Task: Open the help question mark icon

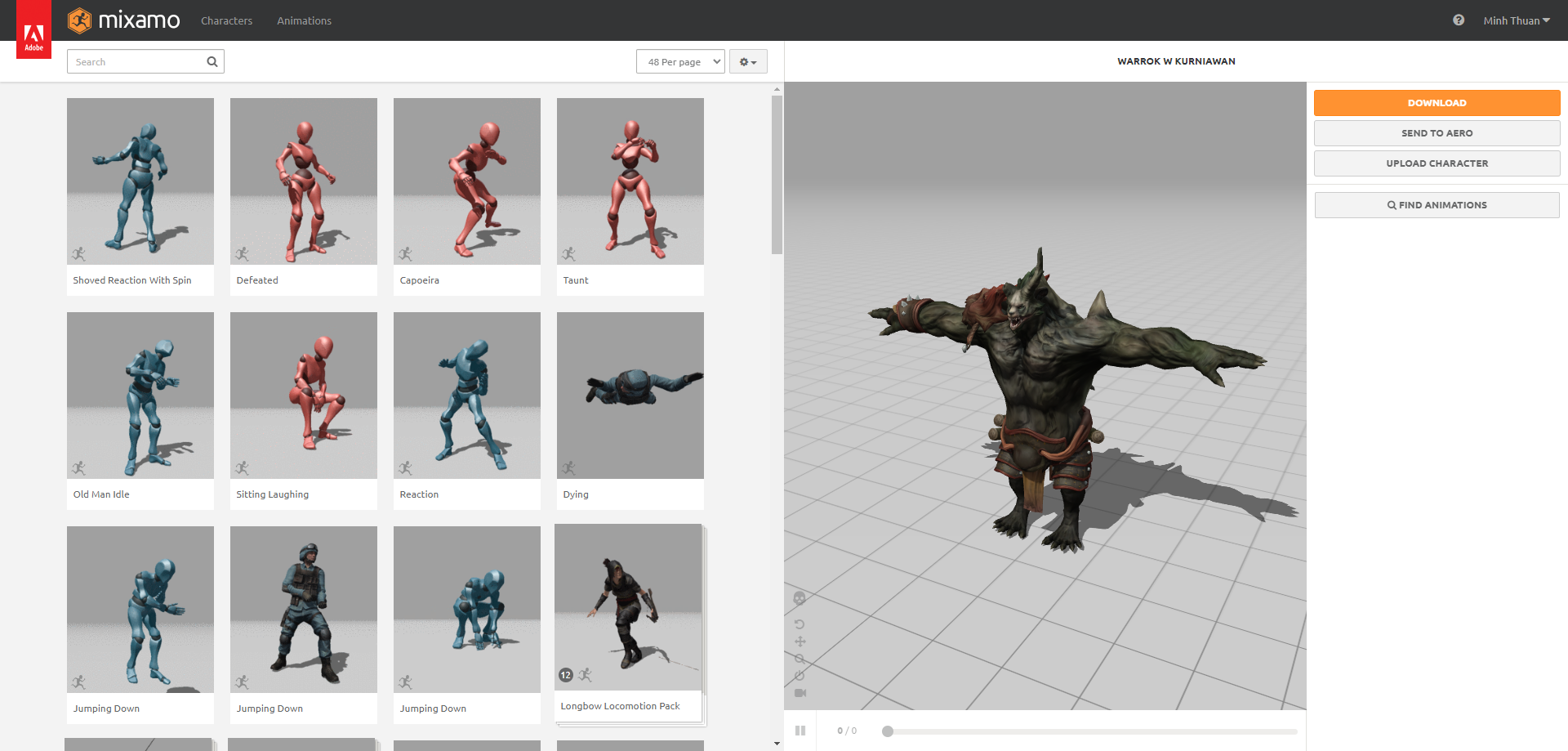Action: point(1458,20)
